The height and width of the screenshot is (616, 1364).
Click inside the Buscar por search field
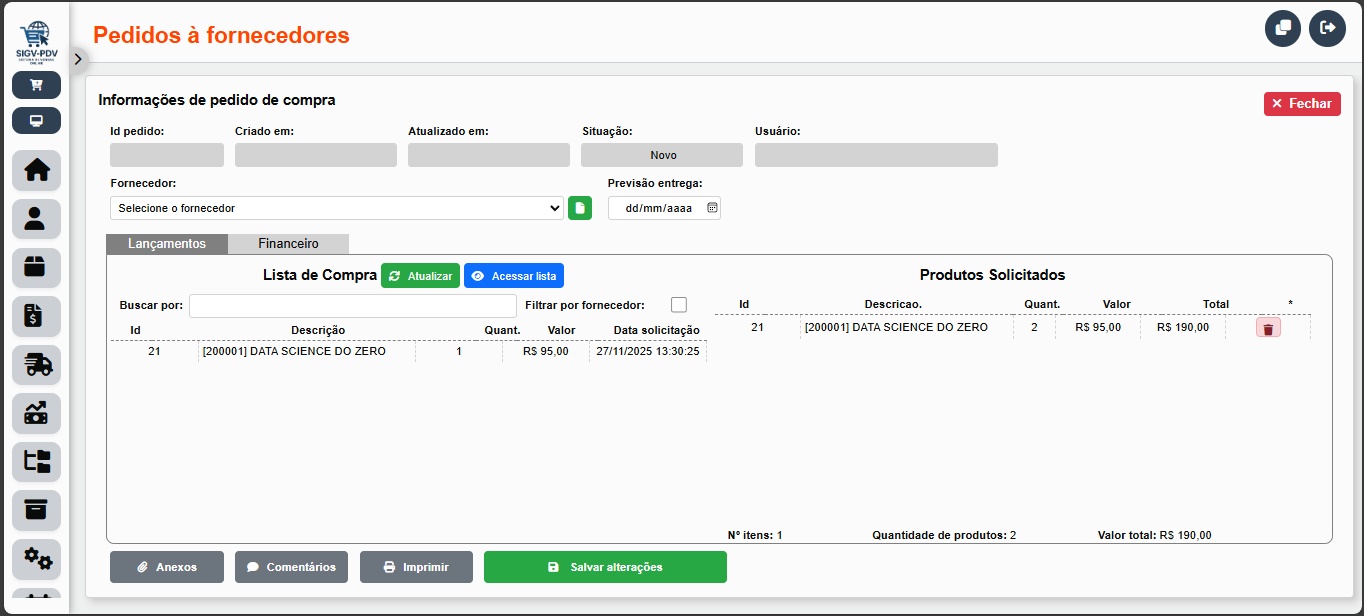tap(352, 305)
